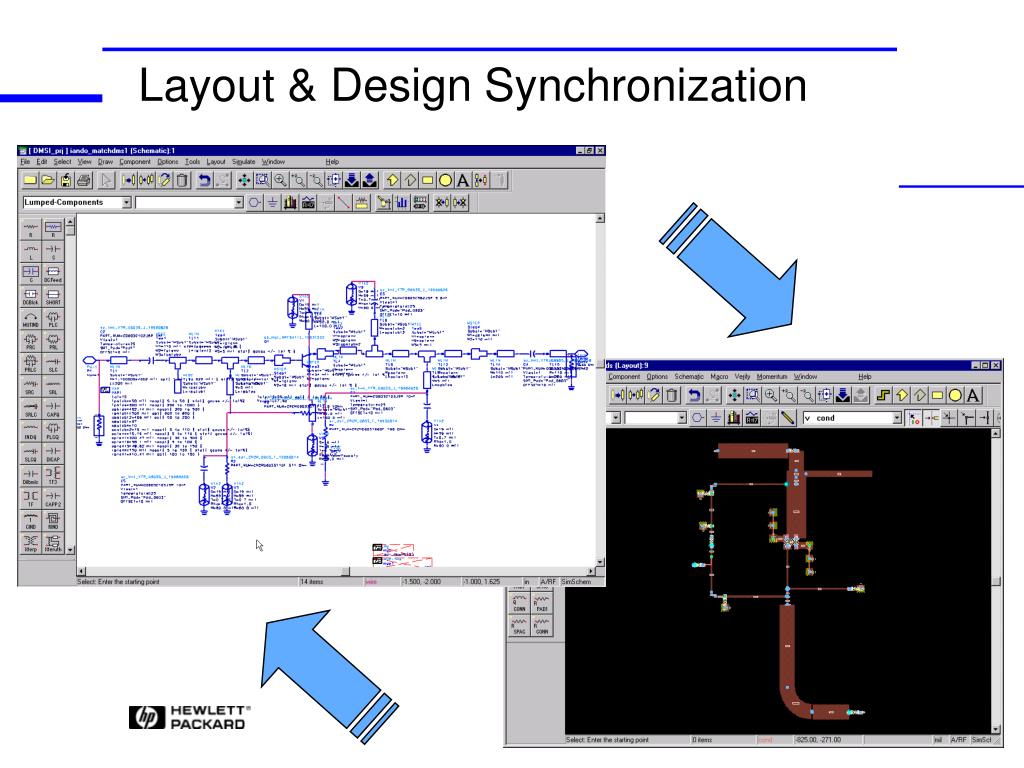Image resolution: width=1024 pixels, height=768 pixels.
Task: Toggle the first snap mode button in Layout
Action: (x=914, y=417)
